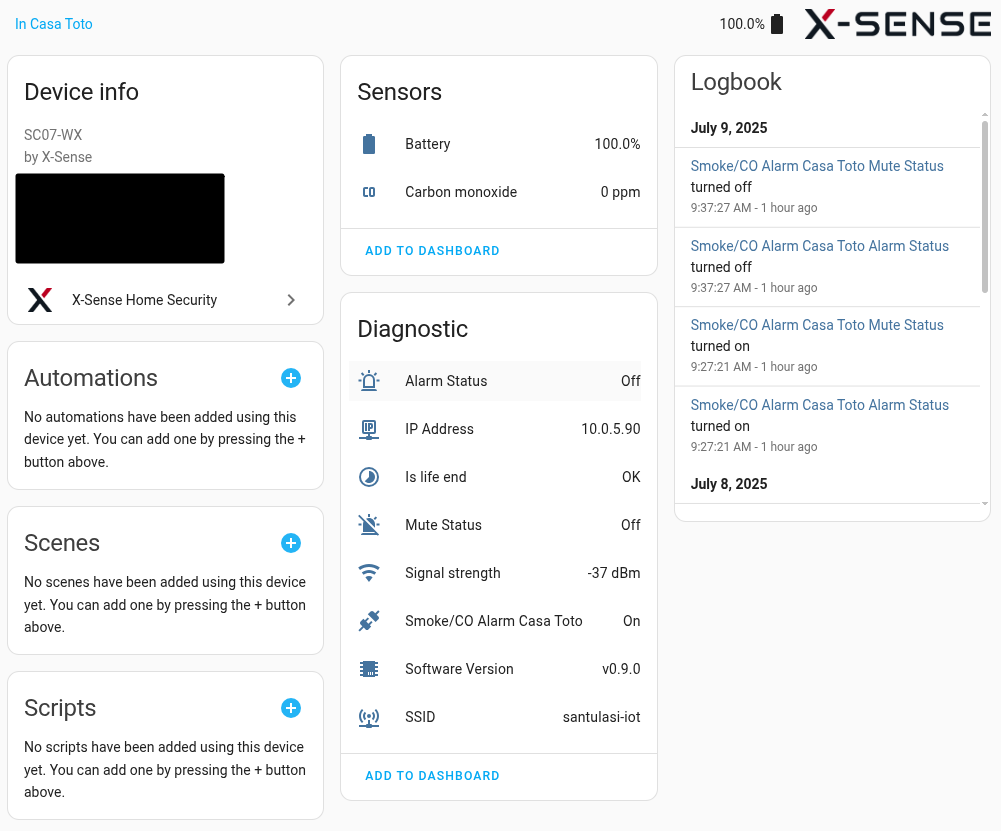This screenshot has width=1001, height=831.
Task: Click the Carbon monoxide label
Action: pos(461,192)
